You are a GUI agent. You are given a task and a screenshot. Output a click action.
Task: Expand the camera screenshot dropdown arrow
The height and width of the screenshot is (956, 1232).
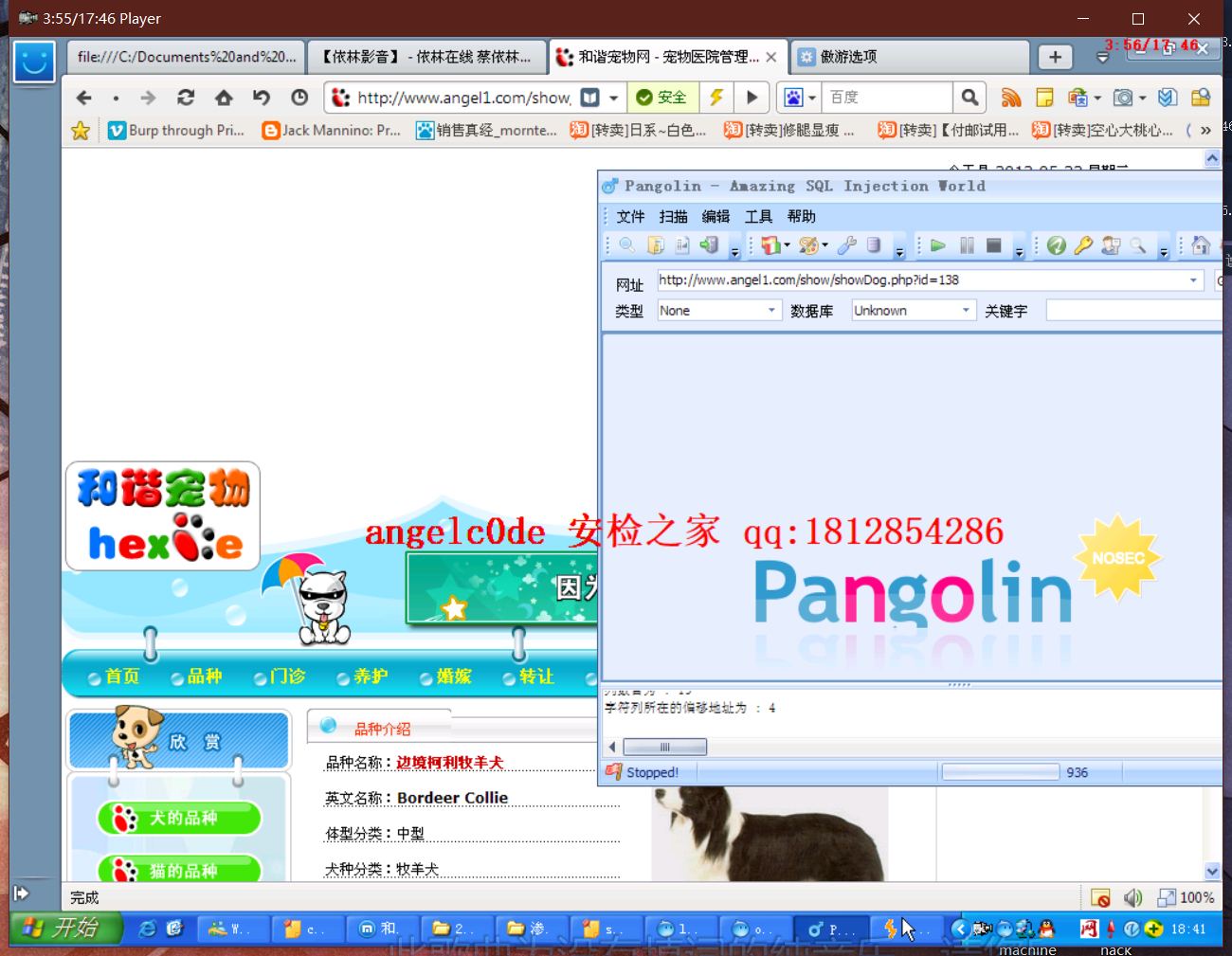(x=1142, y=98)
